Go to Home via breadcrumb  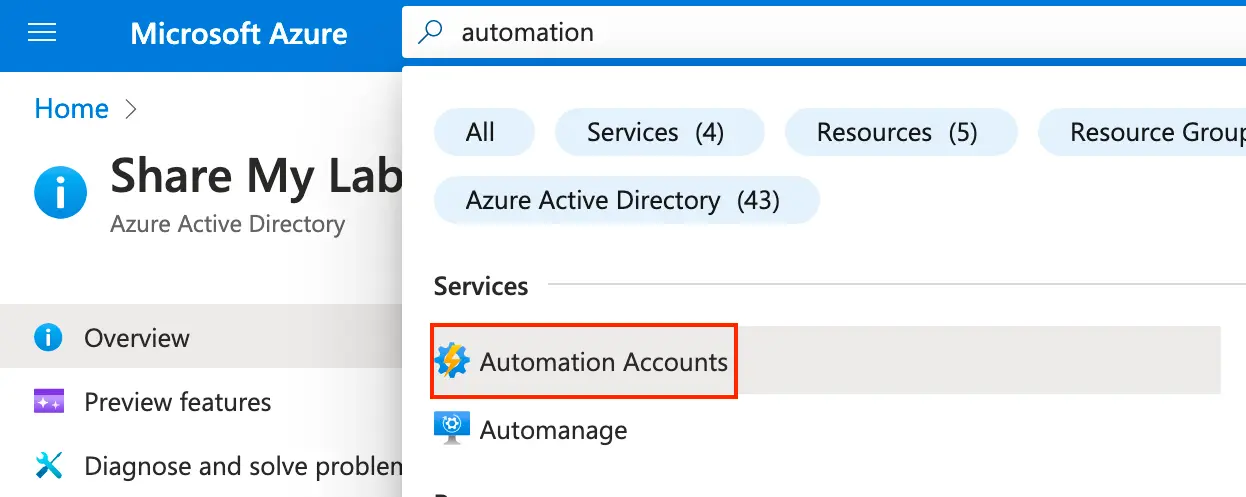(71, 108)
